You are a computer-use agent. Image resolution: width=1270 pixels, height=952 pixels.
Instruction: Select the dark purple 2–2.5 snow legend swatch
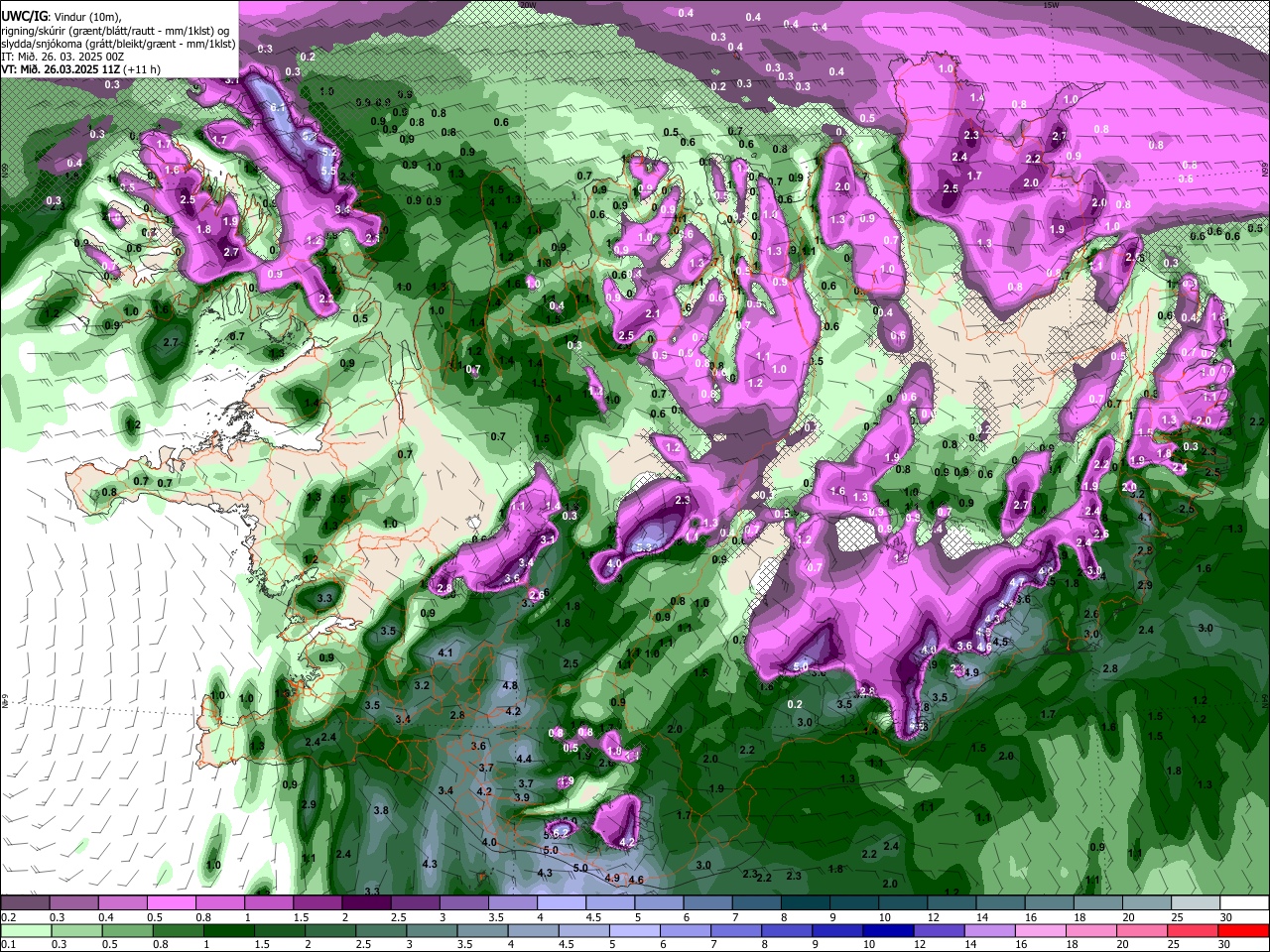366,903
